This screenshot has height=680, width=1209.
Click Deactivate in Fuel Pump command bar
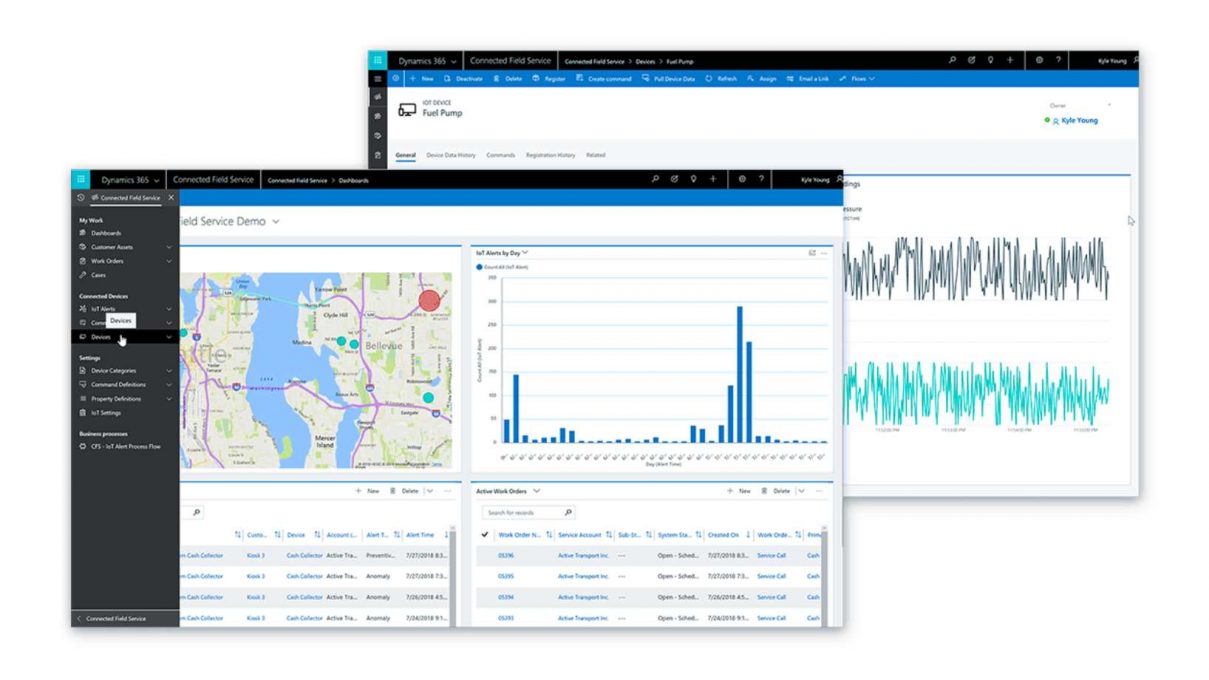click(464, 78)
